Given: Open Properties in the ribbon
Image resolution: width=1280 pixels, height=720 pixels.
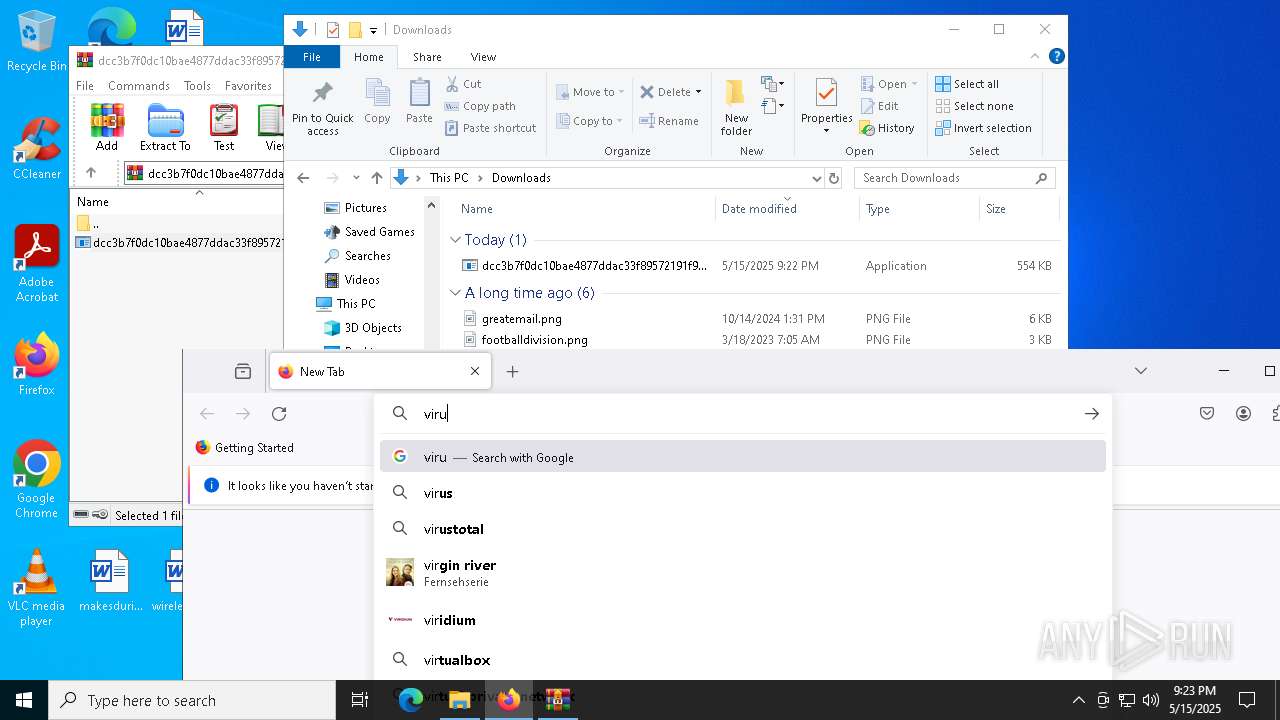Looking at the screenshot, I should (x=826, y=106).
